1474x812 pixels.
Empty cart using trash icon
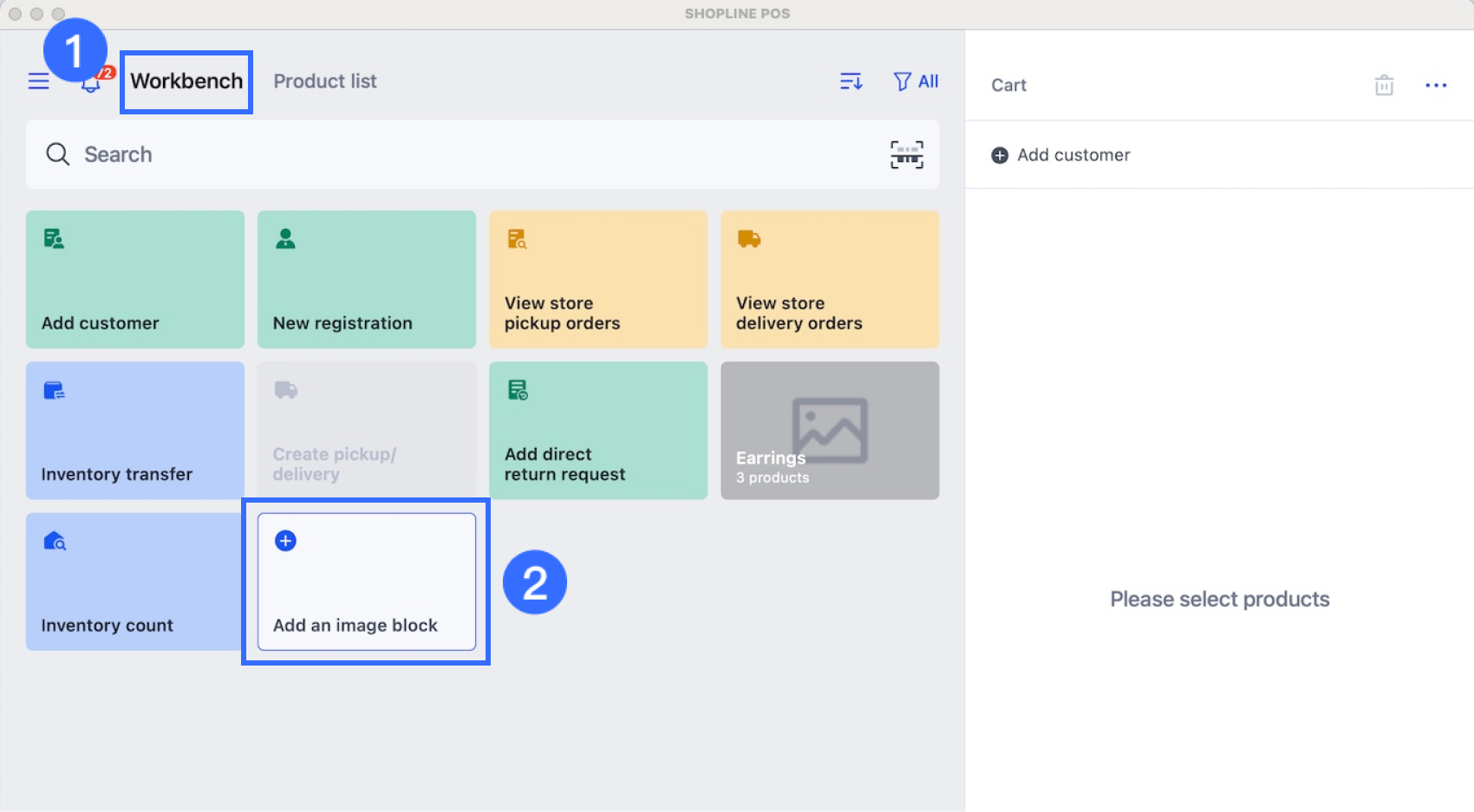1384,85
